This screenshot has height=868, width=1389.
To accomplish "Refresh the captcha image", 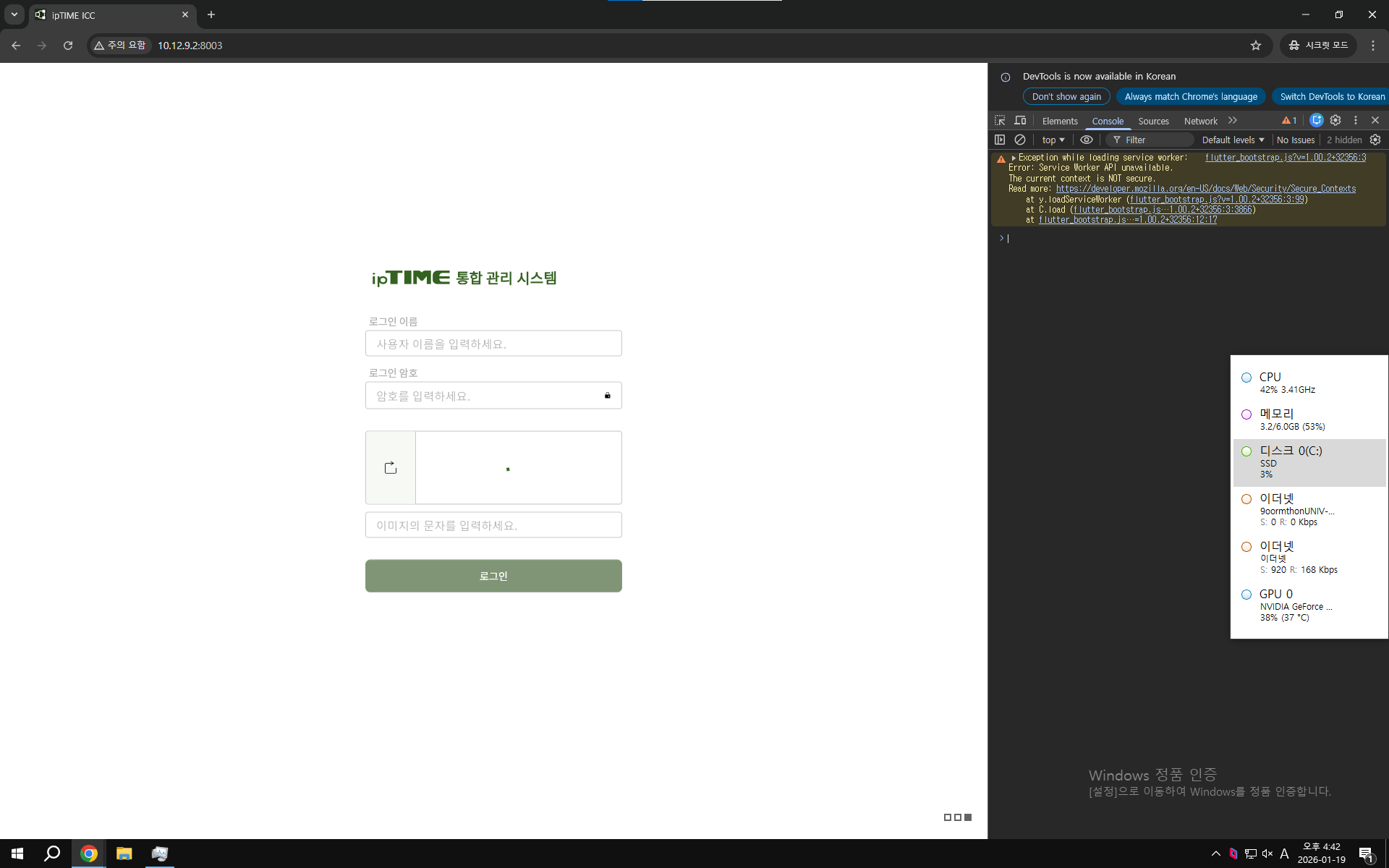I will click(x=391, y=468).
